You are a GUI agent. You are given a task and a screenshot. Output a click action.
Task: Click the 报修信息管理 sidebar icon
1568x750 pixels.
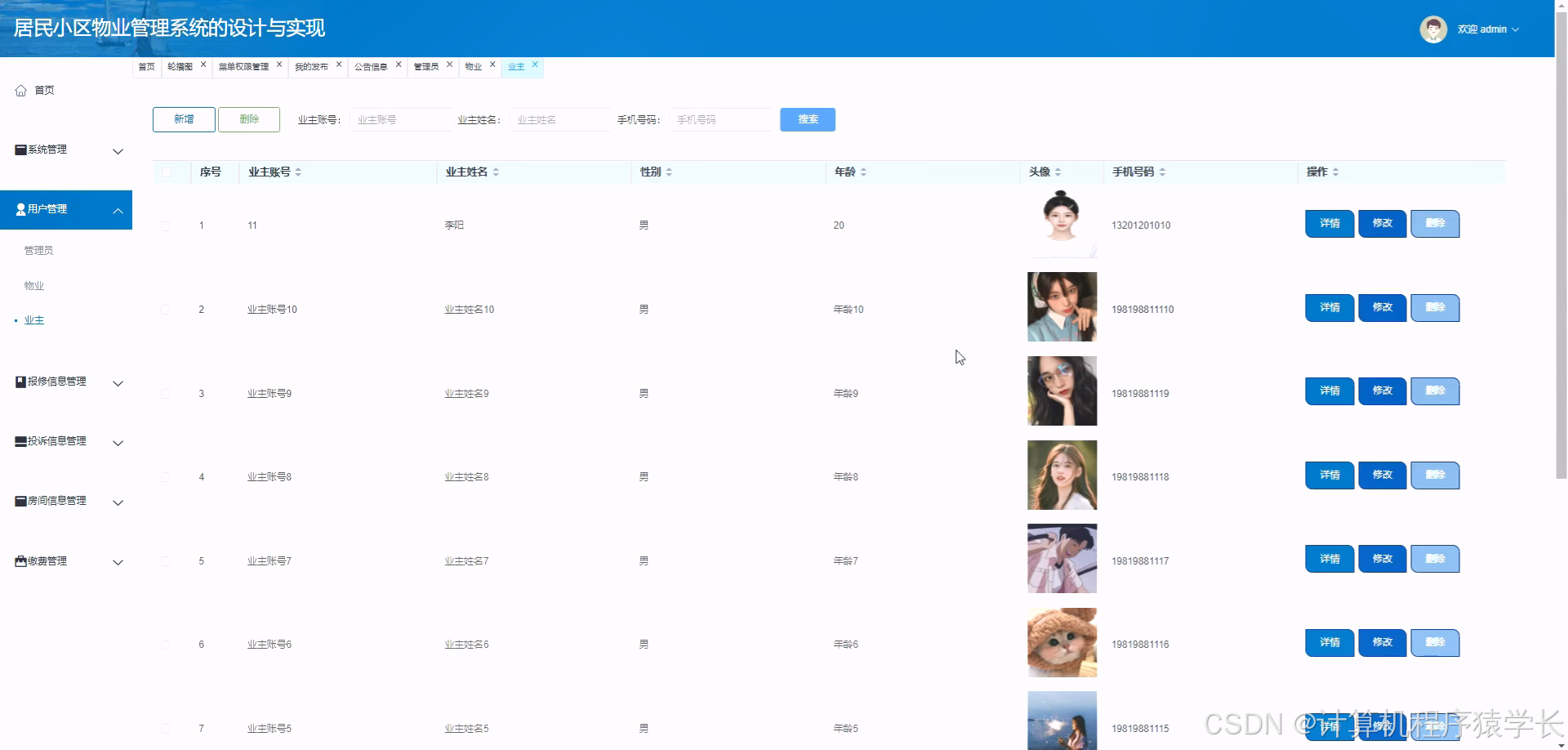[19, 381]
